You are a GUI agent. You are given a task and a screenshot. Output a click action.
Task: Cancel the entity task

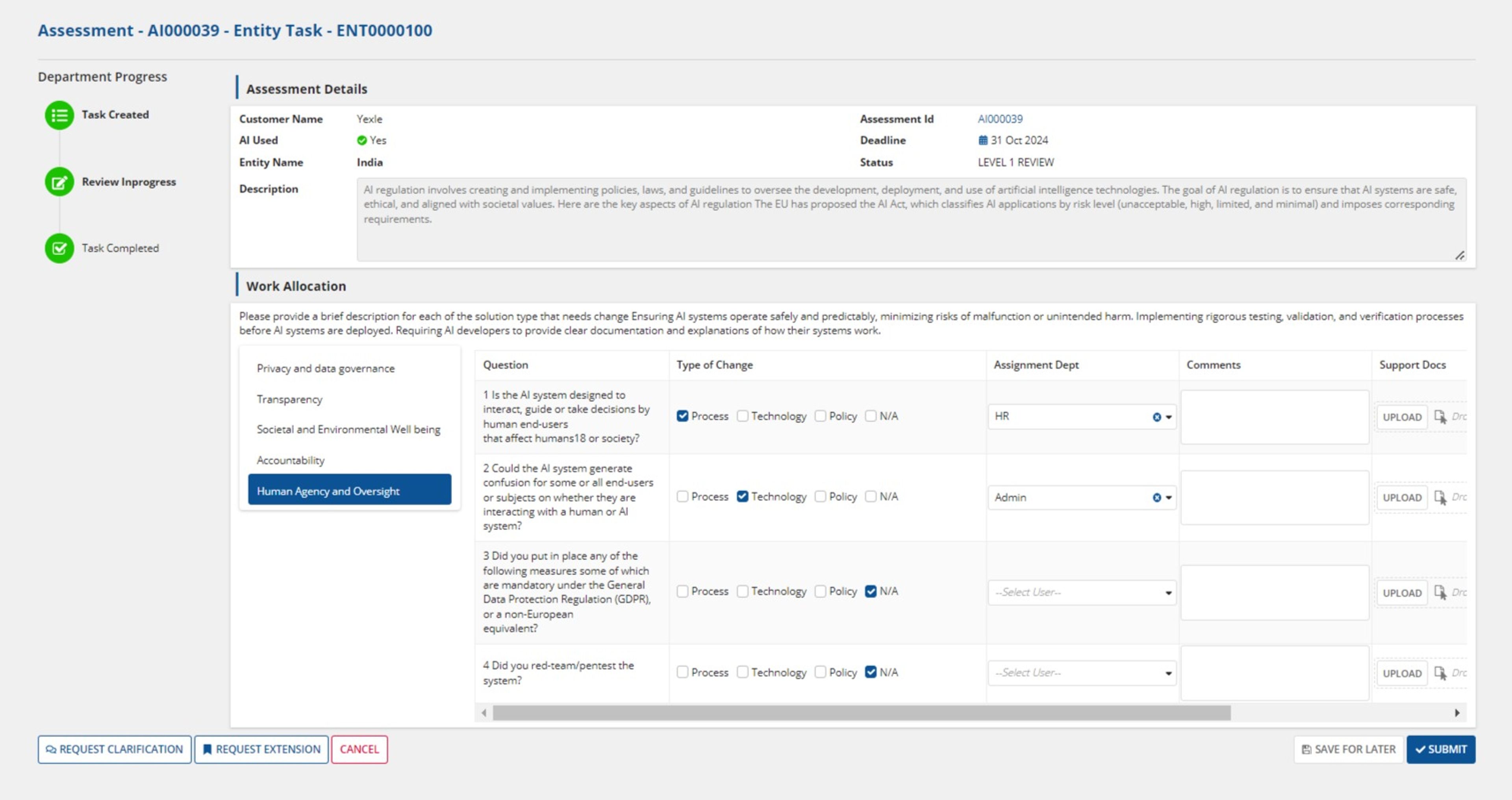point(359,750)
